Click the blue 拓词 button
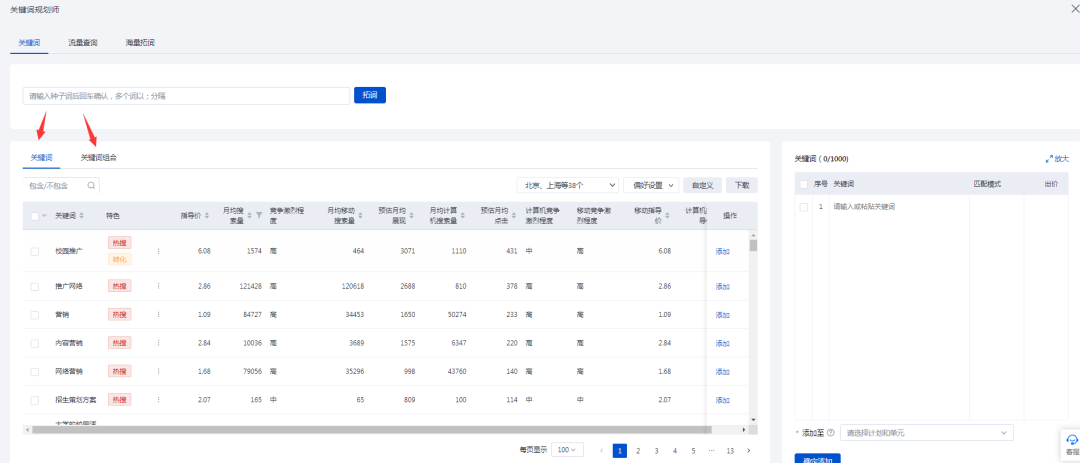The width and height of the screenshot is (1080, 463). [370, 95]
